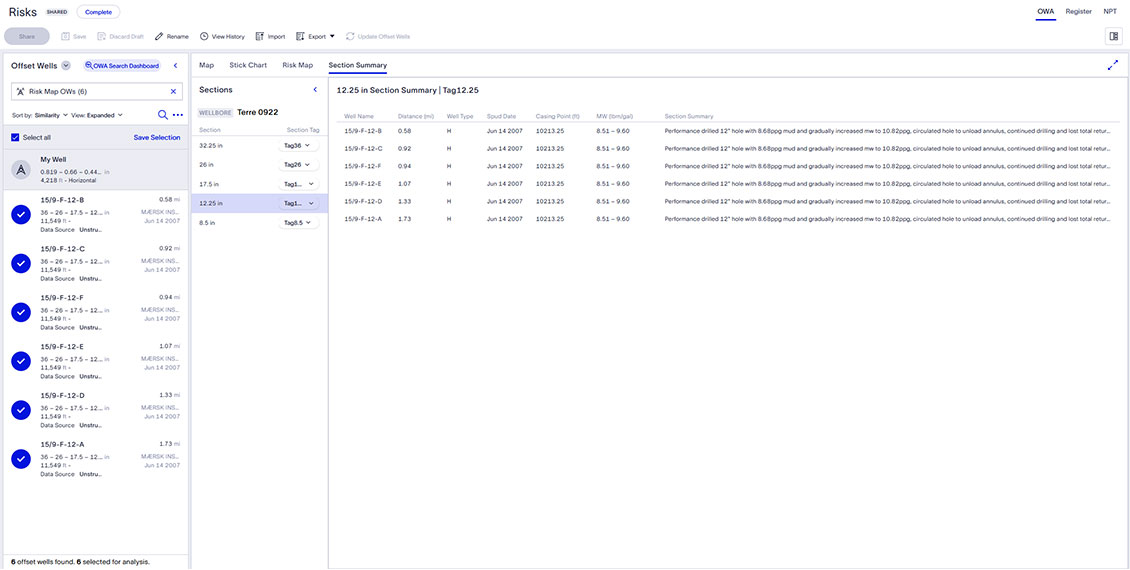Deselect offset well 15/9-F-12-F
1130x570 pixels.
tap(21, 312)
